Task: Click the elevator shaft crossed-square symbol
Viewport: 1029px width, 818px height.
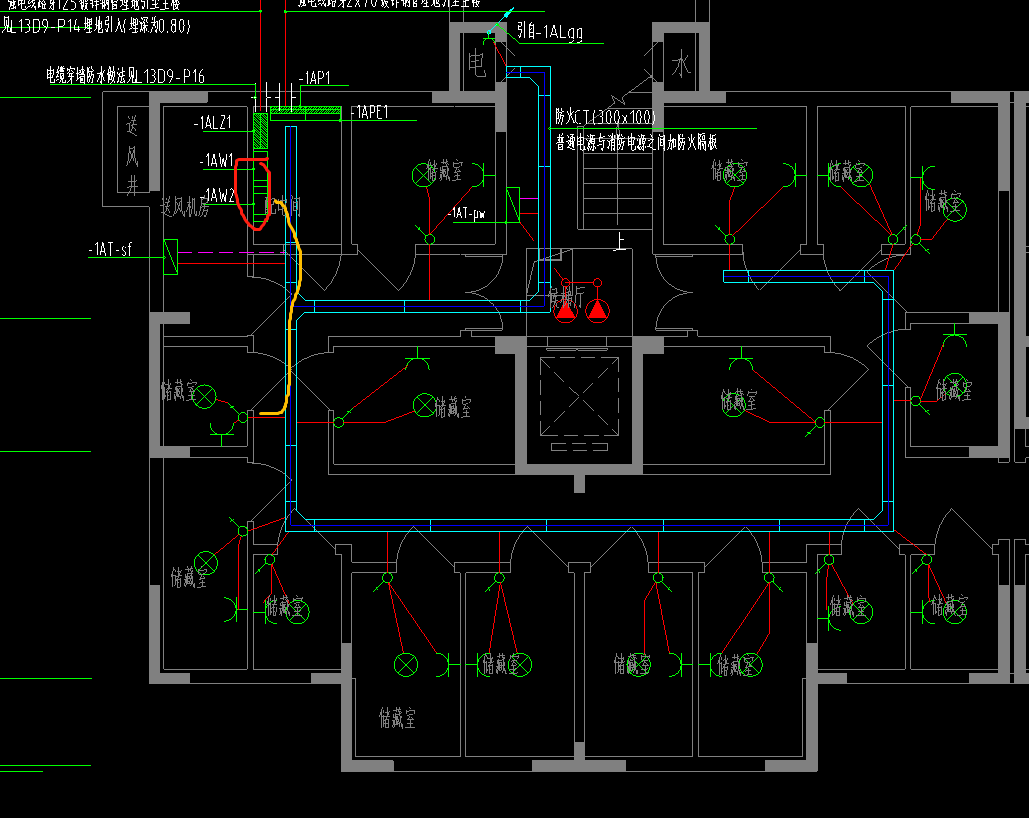Action: [579, 397]
